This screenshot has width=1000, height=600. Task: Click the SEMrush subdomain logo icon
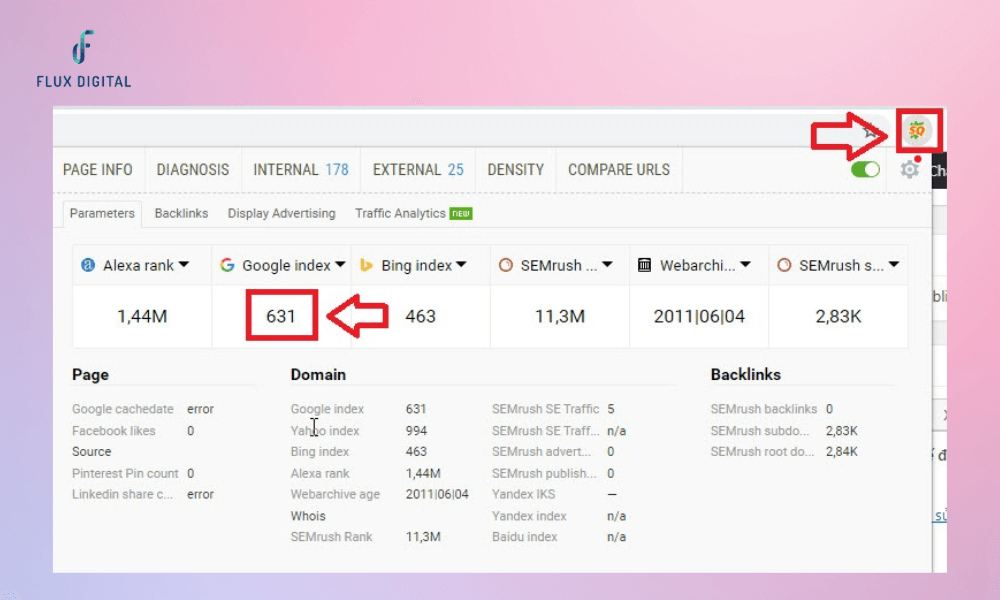[784, 265]
